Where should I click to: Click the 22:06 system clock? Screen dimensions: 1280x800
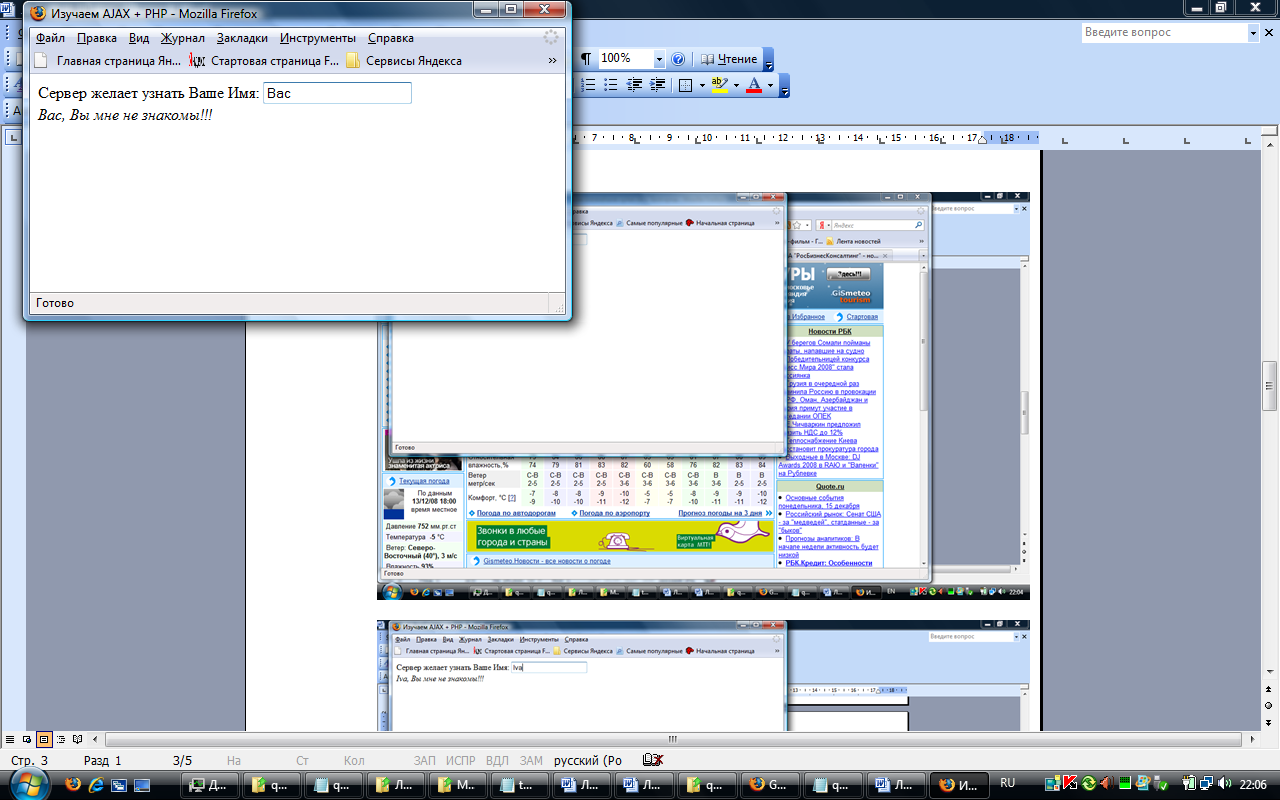pos(1254,784)
